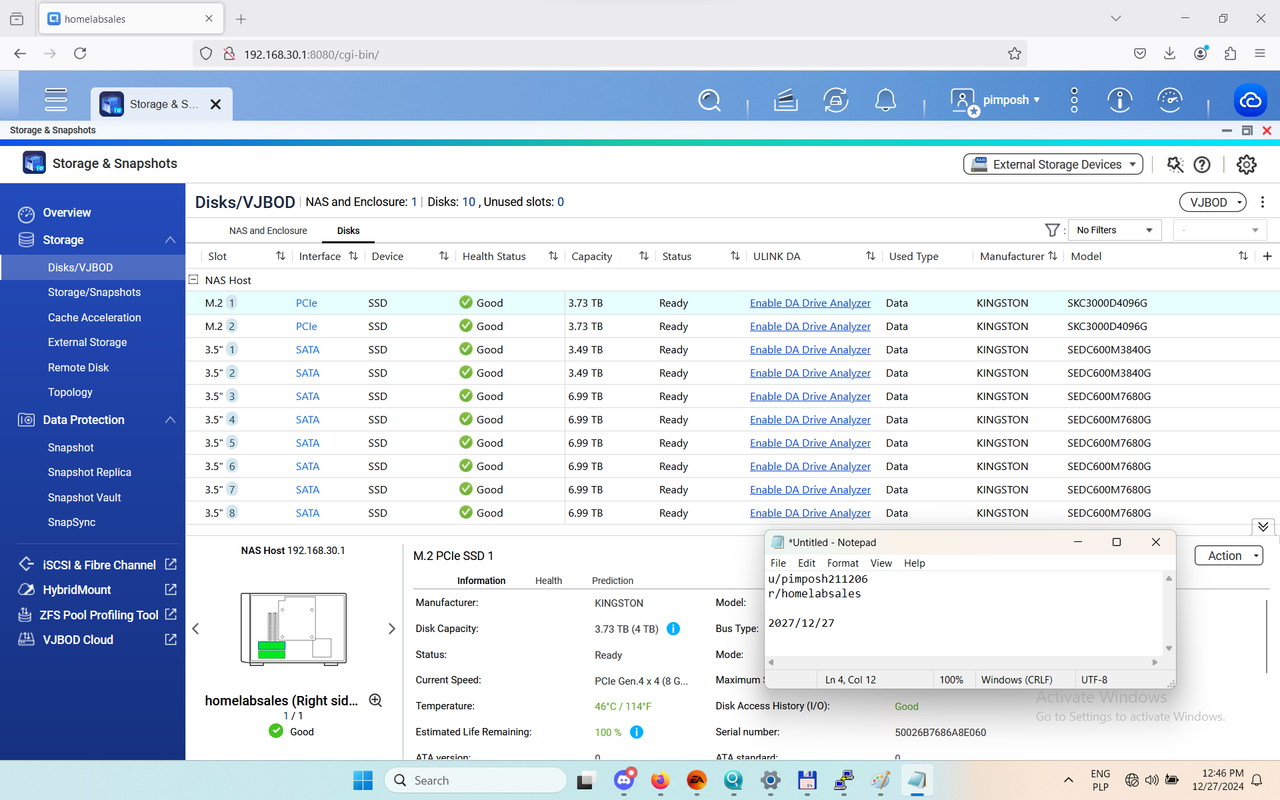
Task: Close the Storage & S... desktop tab
Action: (216, 104)
